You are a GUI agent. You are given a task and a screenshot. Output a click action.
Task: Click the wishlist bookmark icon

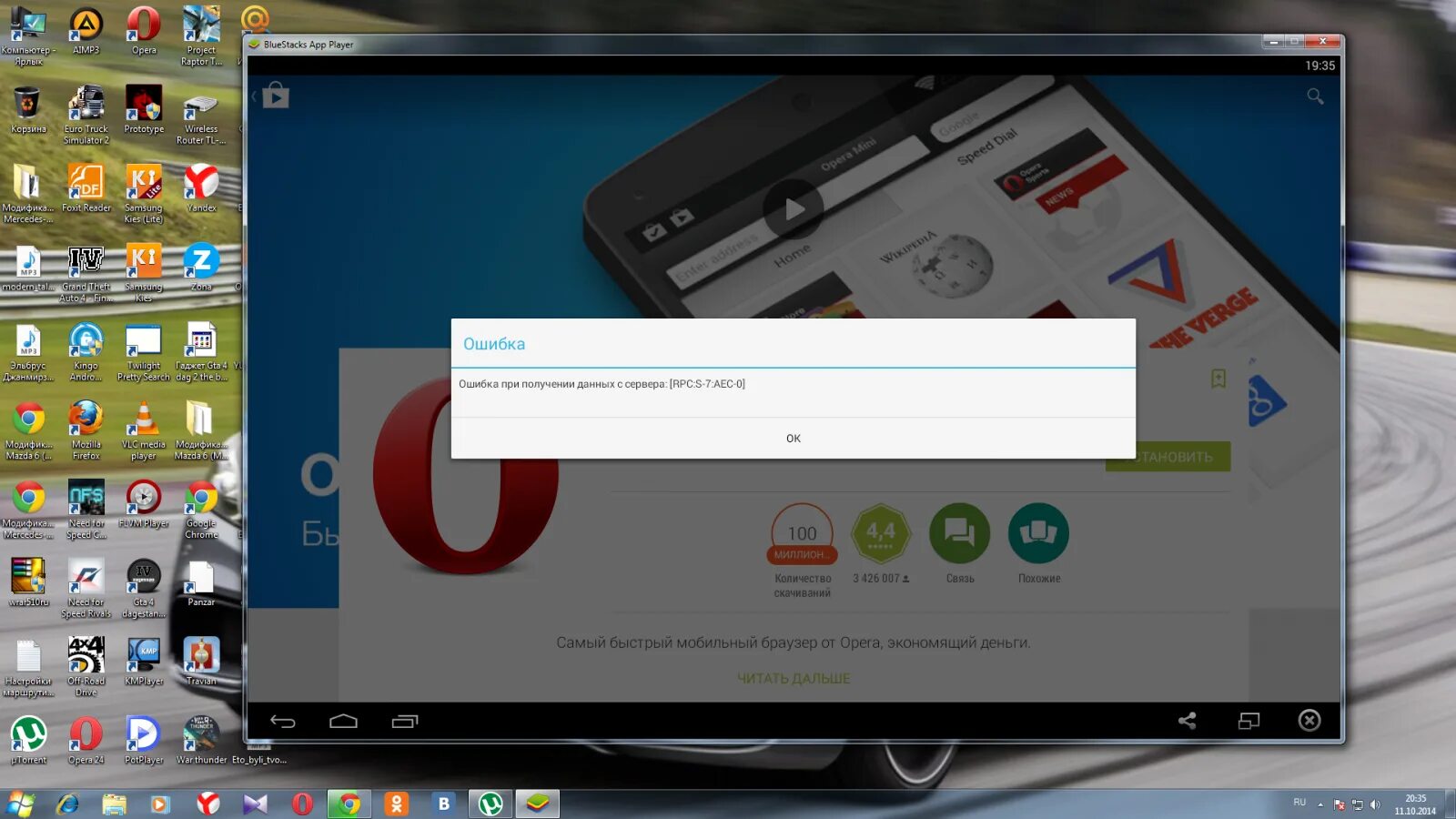1218,379
